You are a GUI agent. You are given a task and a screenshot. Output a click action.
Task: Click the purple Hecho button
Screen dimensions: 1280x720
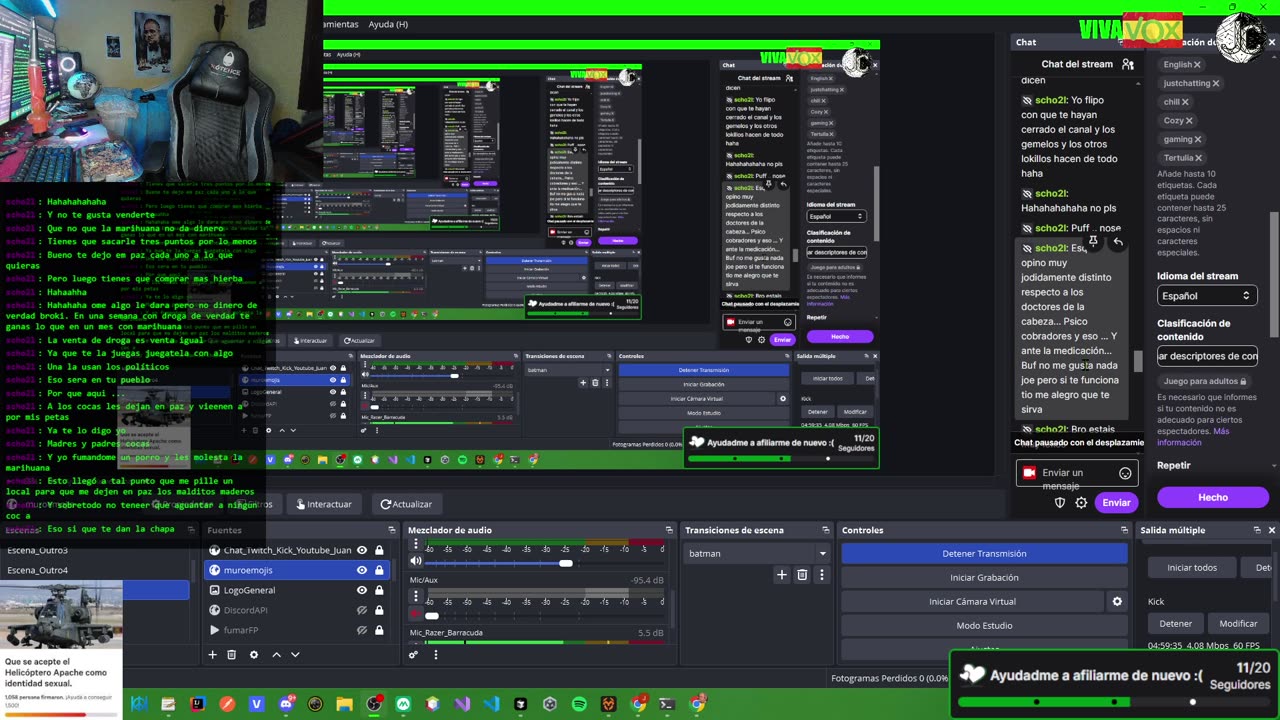(x=1212, y=497)
